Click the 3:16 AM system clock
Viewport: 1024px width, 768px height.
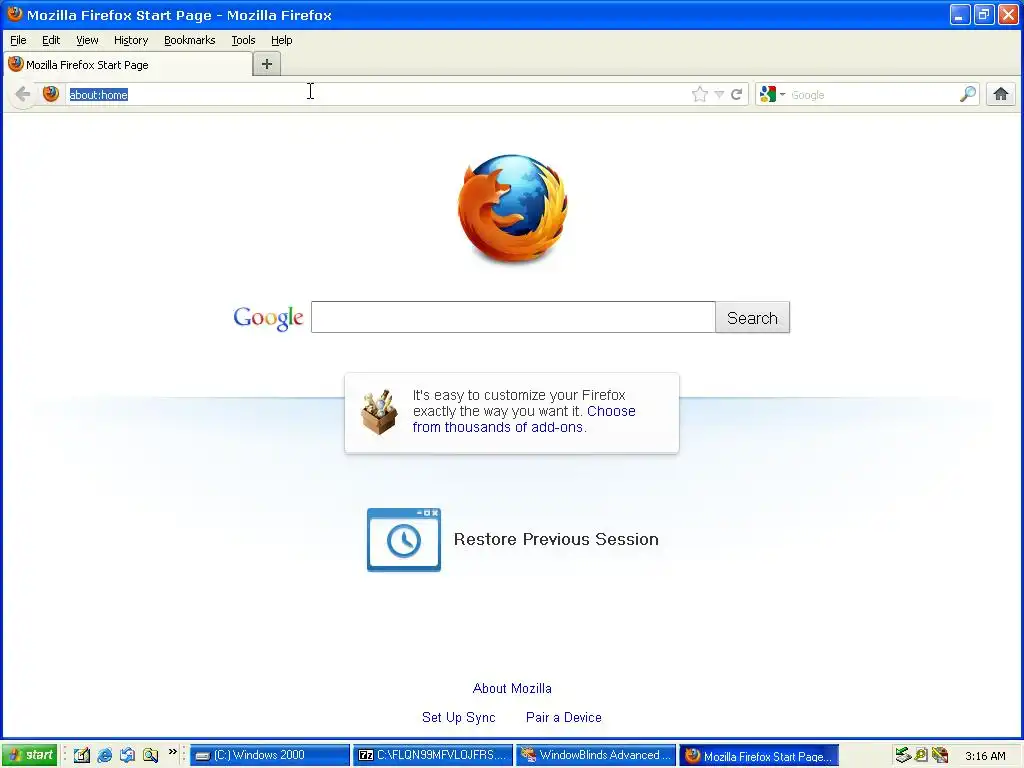coord(985,756)
